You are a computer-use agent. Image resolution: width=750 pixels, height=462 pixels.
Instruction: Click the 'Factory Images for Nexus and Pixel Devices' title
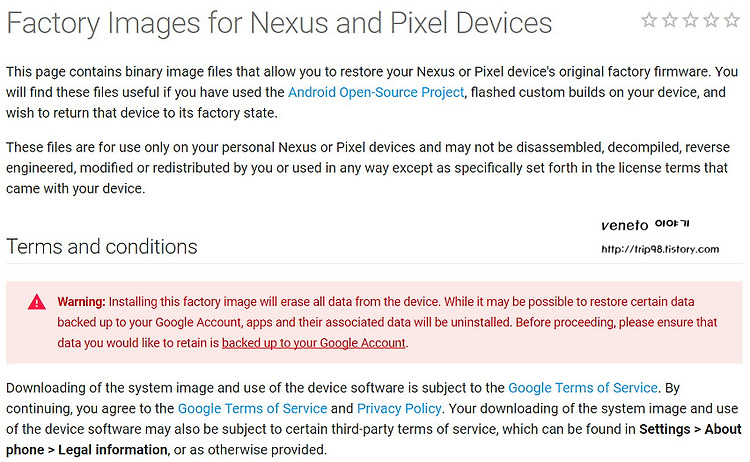point(279,23)
